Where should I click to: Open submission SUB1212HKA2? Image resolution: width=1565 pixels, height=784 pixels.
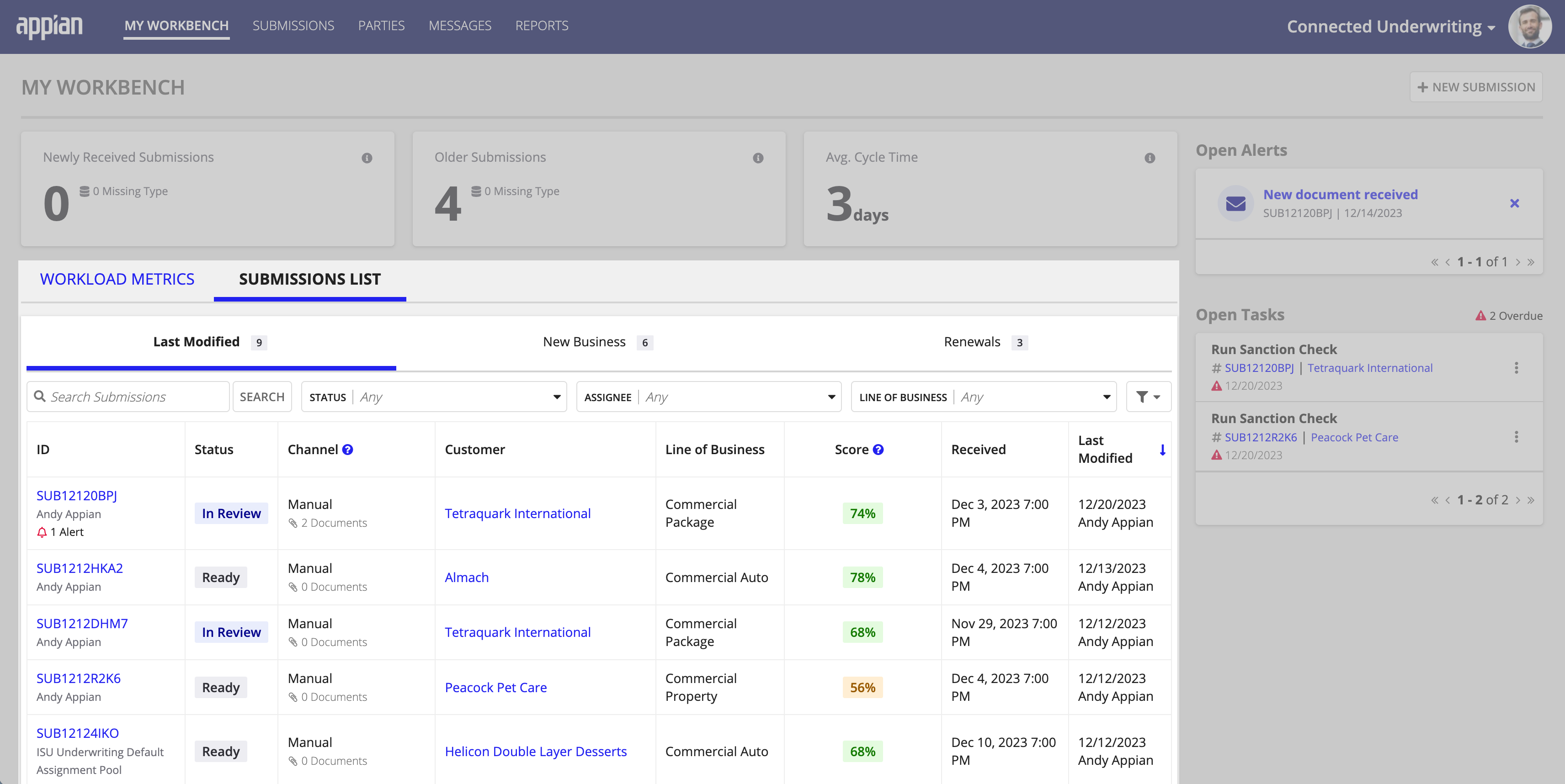point(80,568)
